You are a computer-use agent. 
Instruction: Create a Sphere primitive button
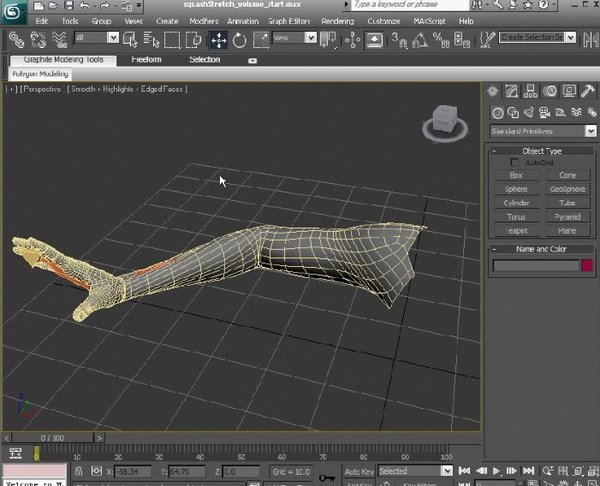[x=516, y=189]
